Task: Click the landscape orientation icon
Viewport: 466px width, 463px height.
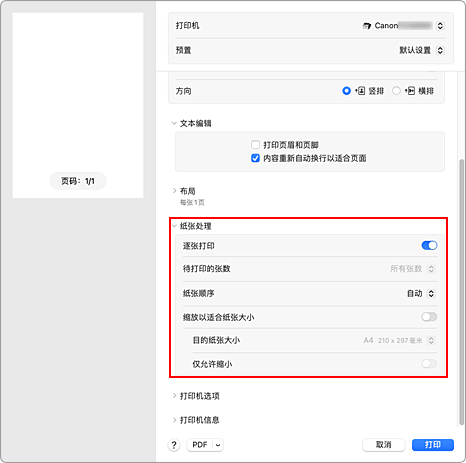Action: pyautogui.click(x=410, y=91)
